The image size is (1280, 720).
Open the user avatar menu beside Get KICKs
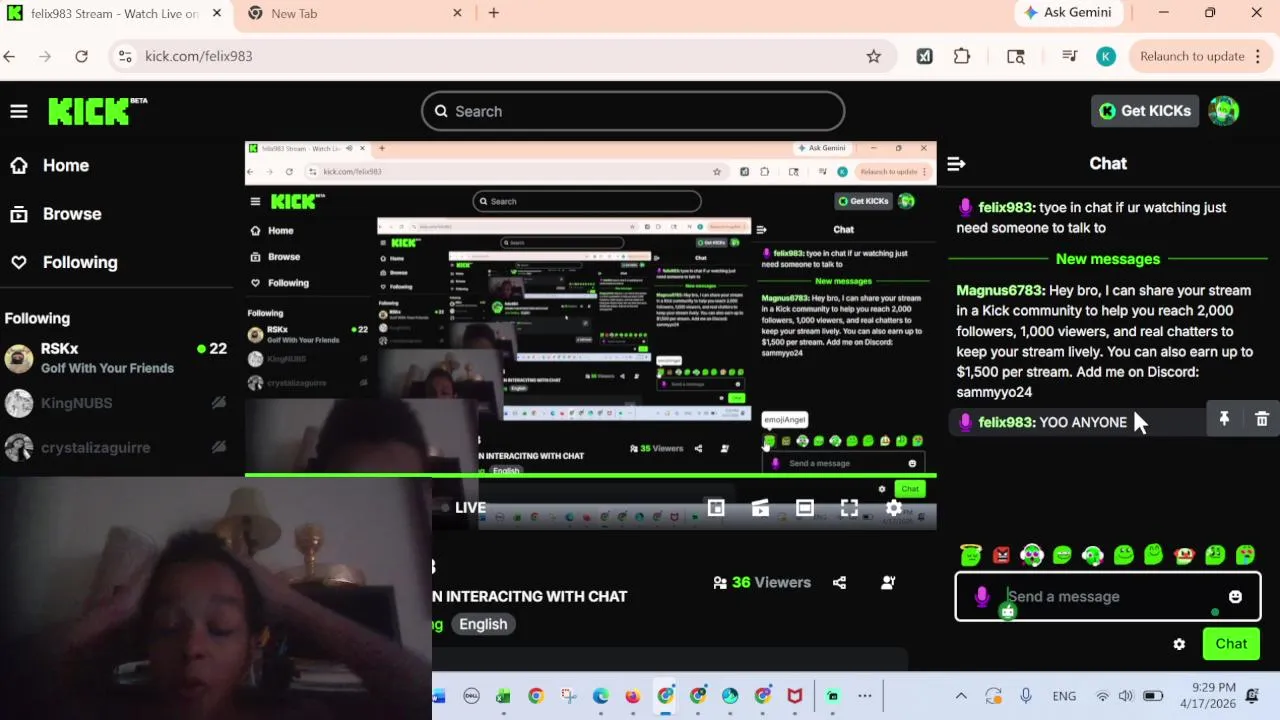pos(1224,111)
